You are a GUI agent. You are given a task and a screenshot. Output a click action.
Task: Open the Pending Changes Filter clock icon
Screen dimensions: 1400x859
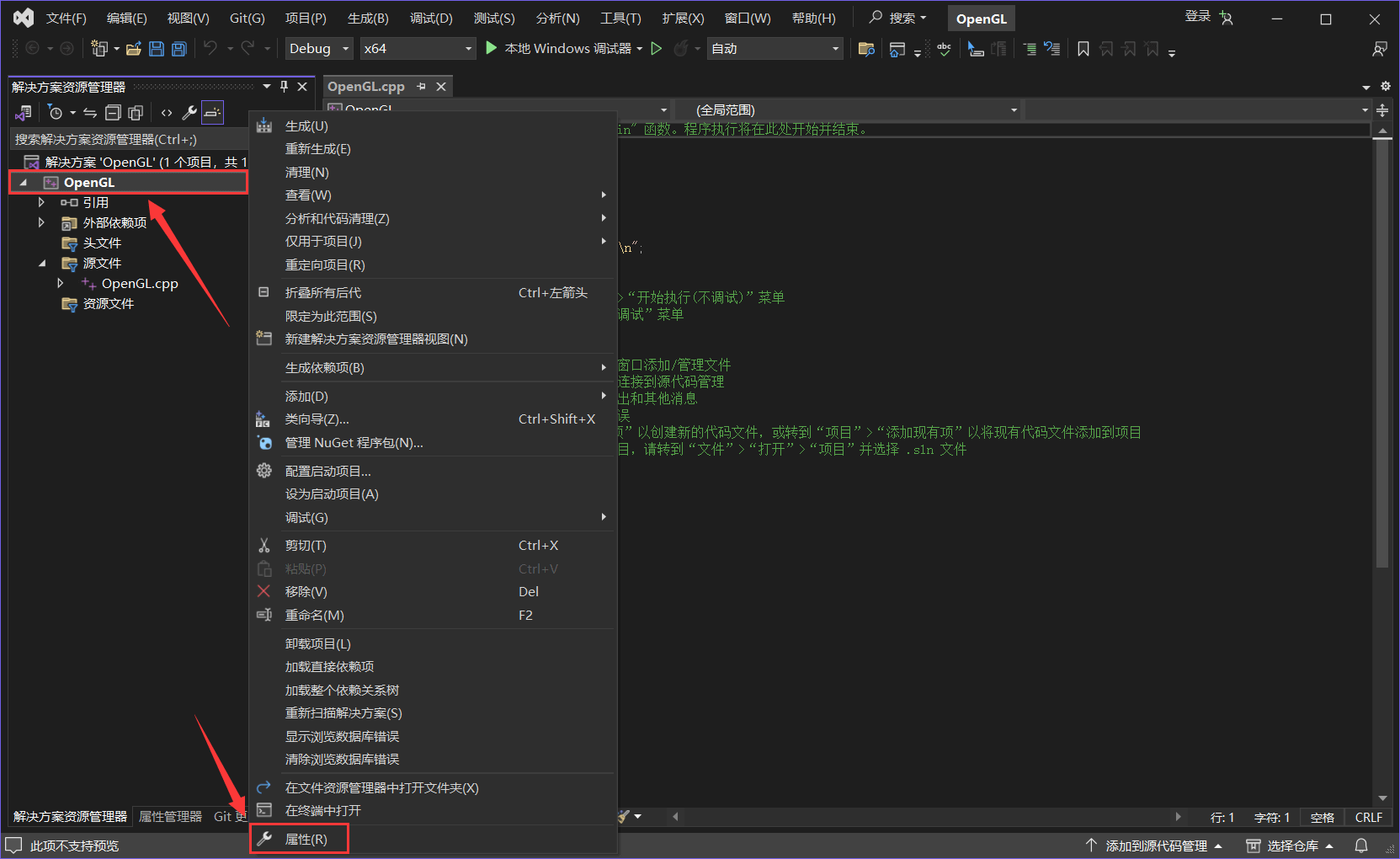tap(56, 112)
